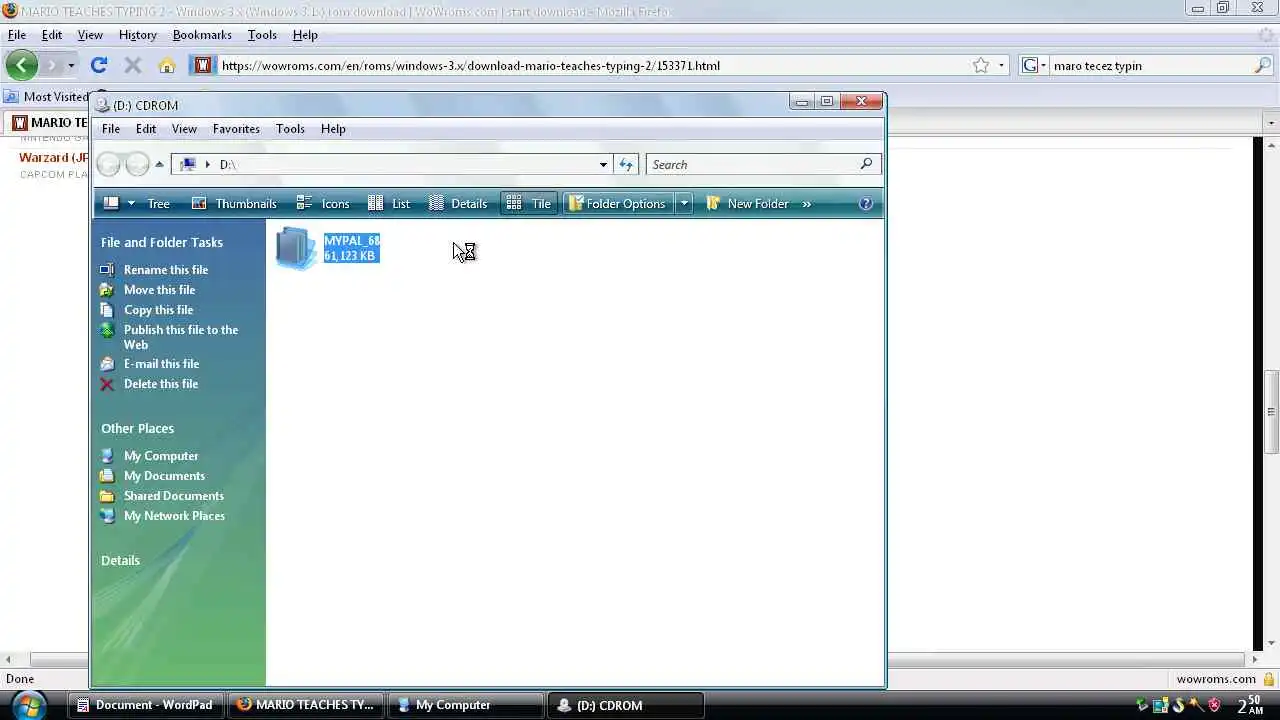
Task: Open My Documents from Other Places
Action: pyautogui.click(x=164, y=476)
